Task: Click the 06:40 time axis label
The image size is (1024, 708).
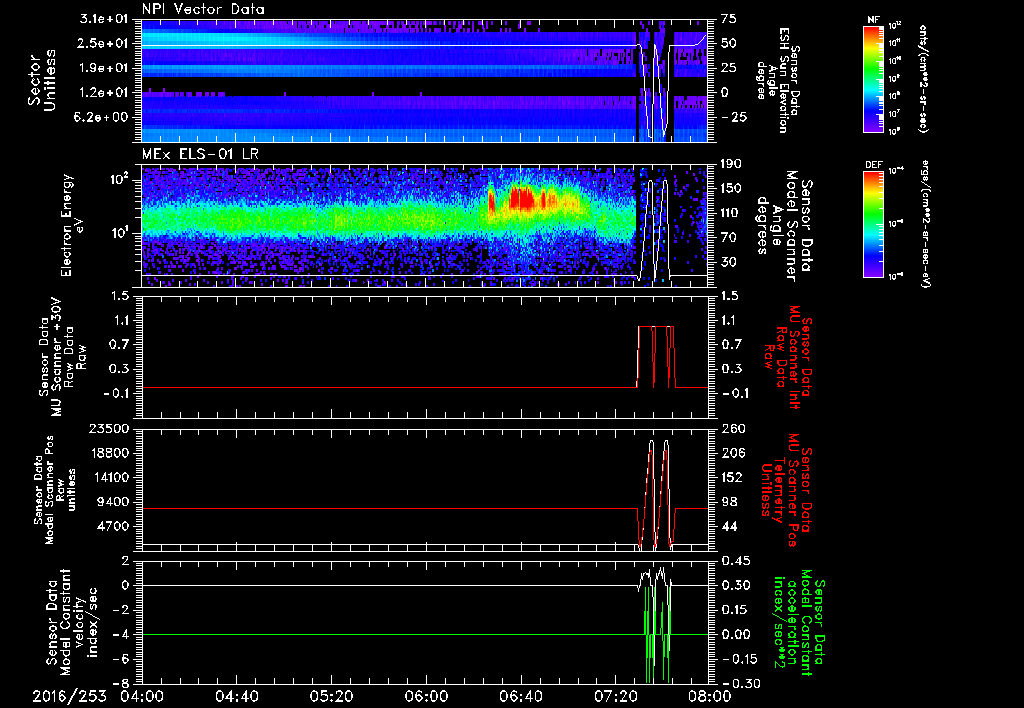Action: point(521,696)
